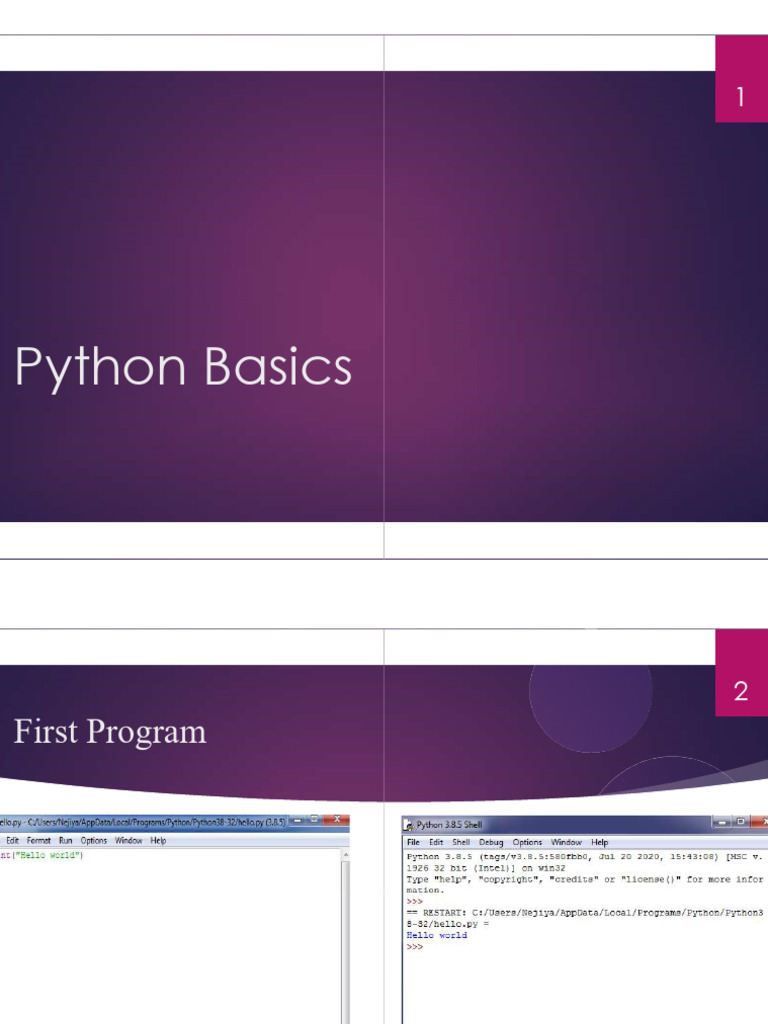Click the "Hello world" string in editor

(50, 856)
